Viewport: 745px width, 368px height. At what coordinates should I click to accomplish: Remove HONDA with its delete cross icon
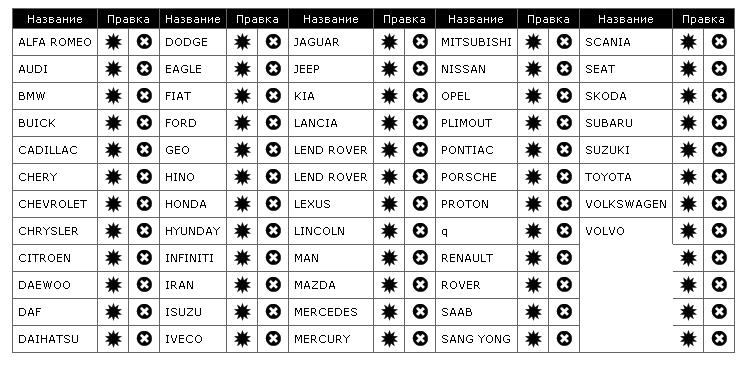click(273, 204)
